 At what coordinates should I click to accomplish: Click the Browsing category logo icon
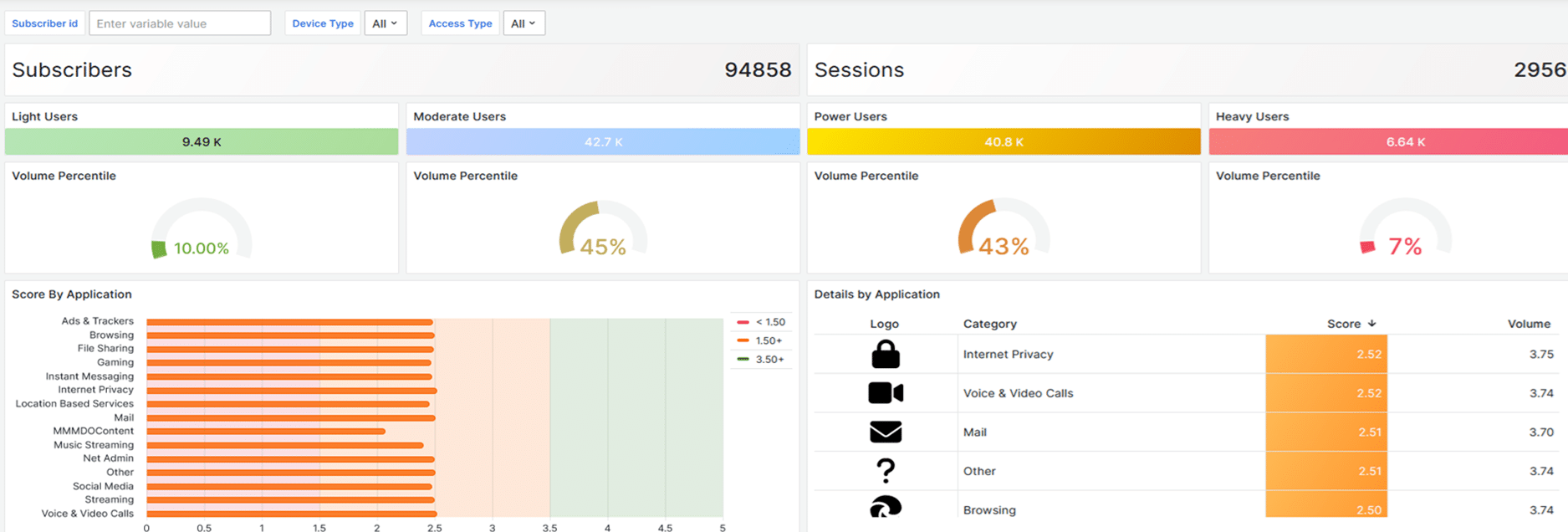(x=885, y=507)
